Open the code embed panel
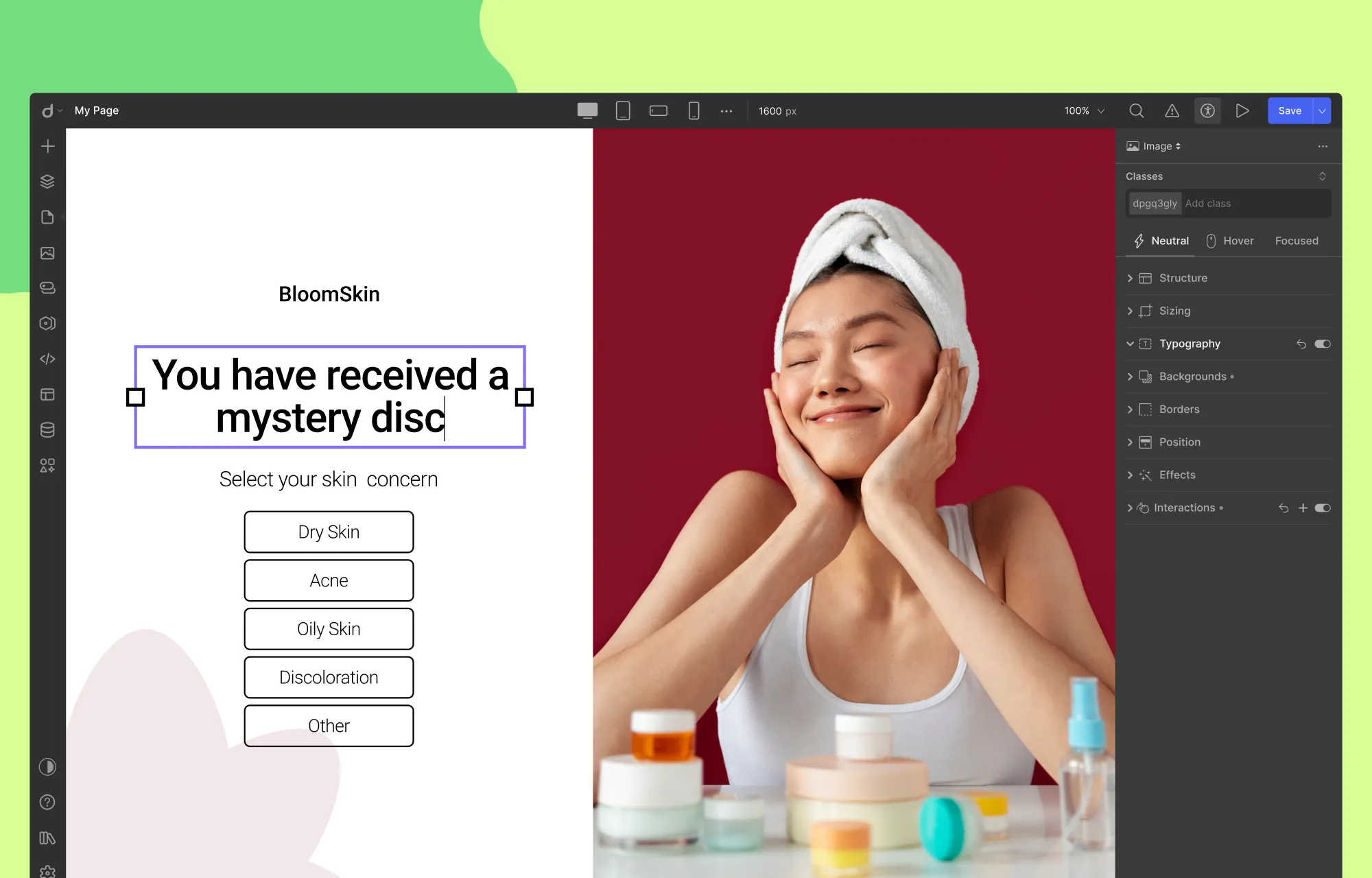The height and width of the screenshot is (878, 1372). coord(47,359)
